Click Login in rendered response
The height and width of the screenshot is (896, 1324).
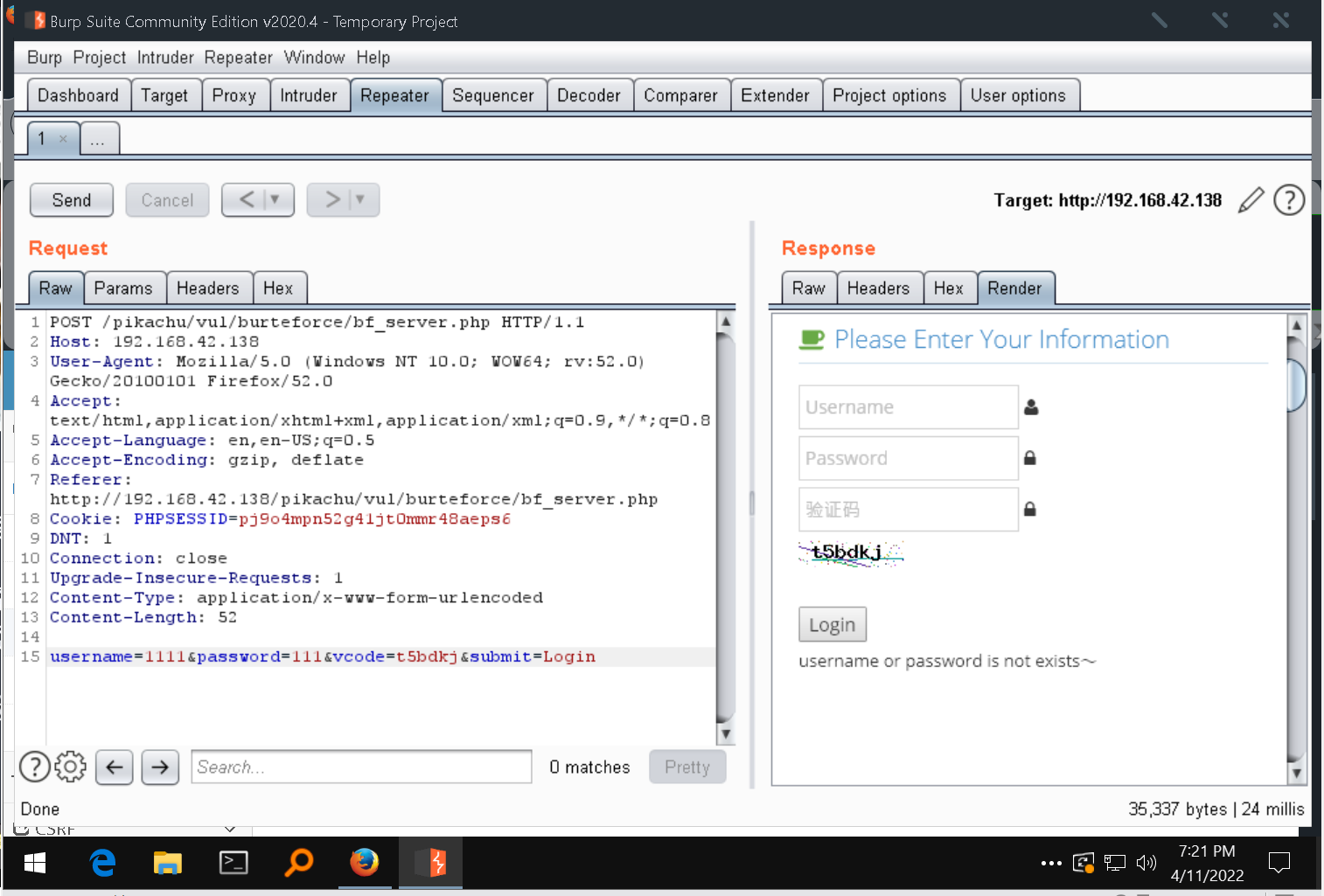coord(833,625)
